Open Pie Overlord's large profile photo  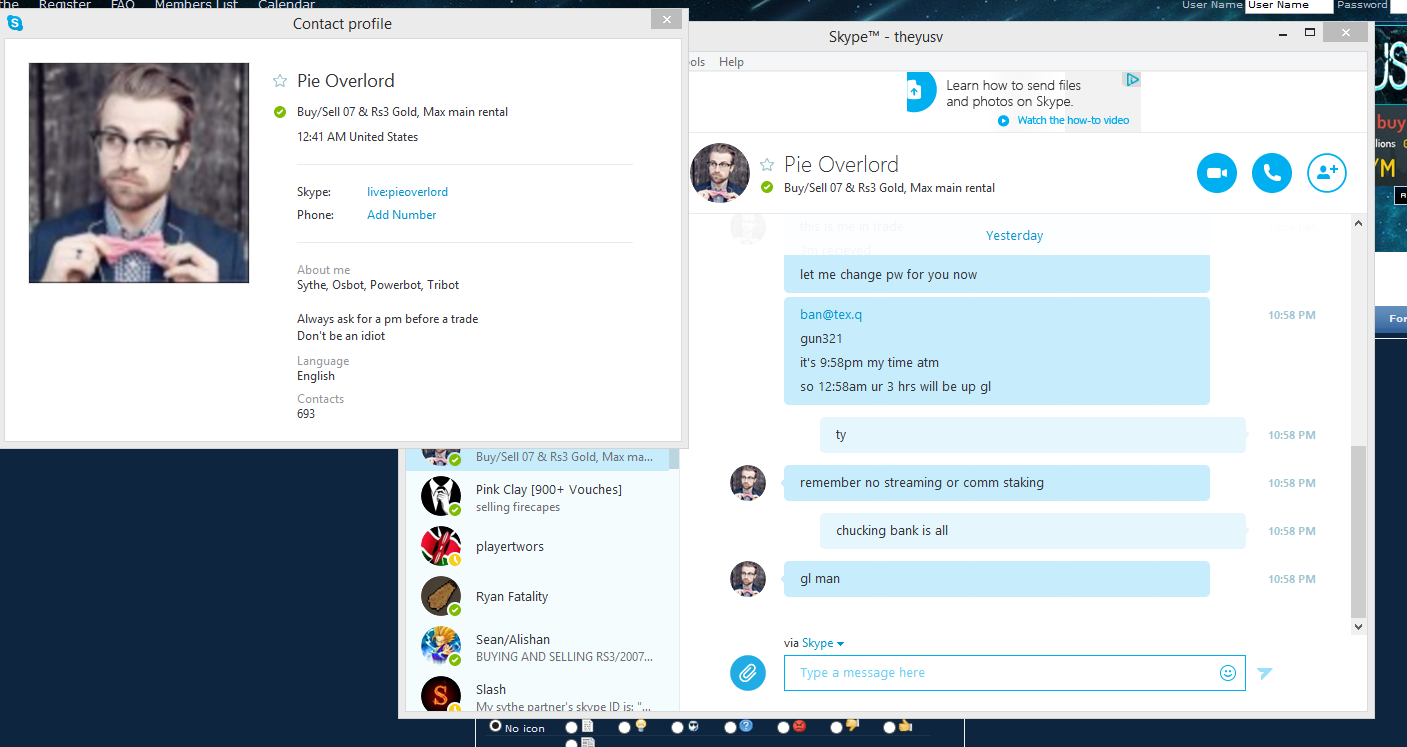pyautogui.click(x=139, y=173)
